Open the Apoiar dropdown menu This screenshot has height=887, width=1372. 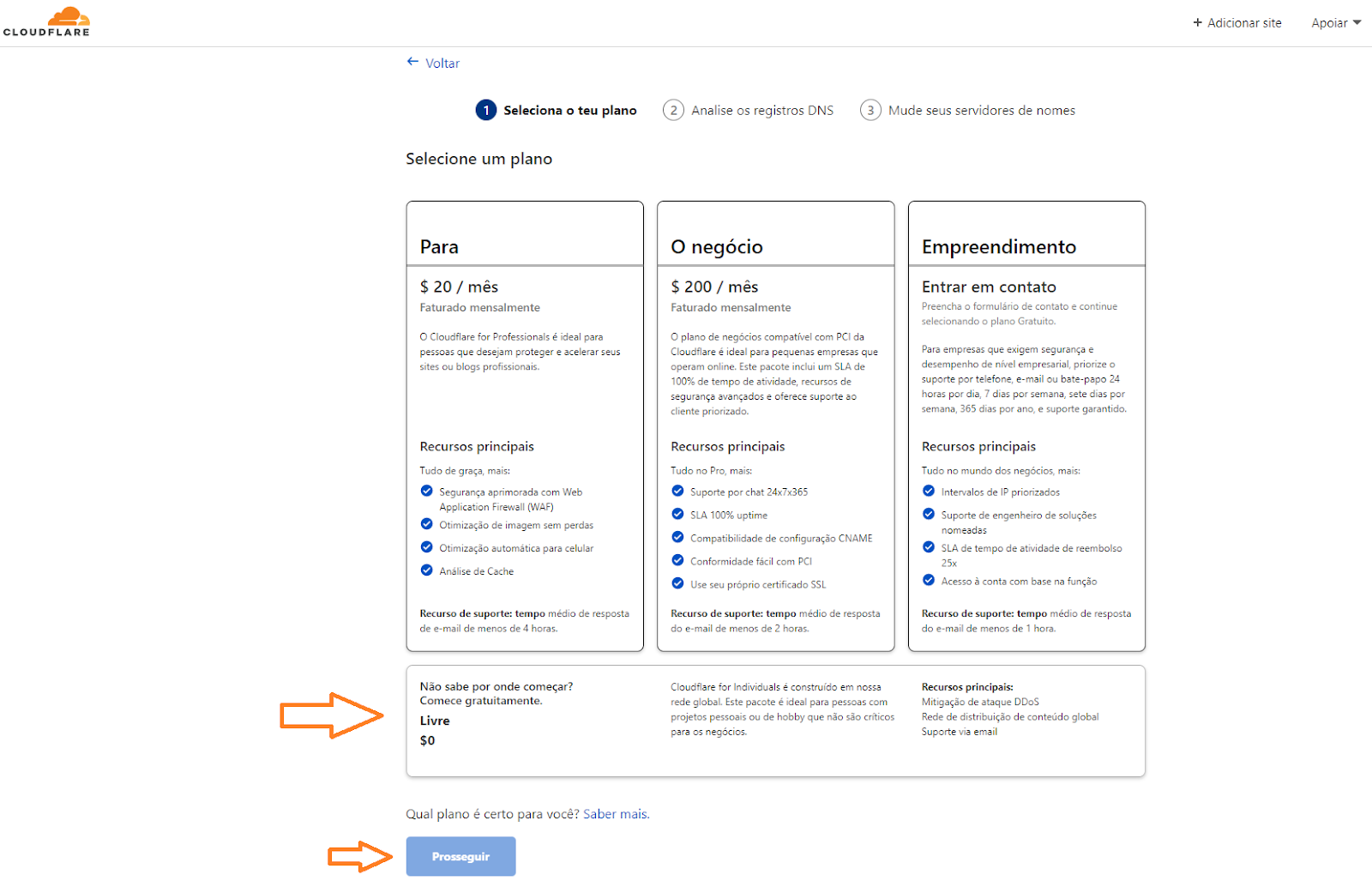pyautogui.click(x=1336, y=23)
